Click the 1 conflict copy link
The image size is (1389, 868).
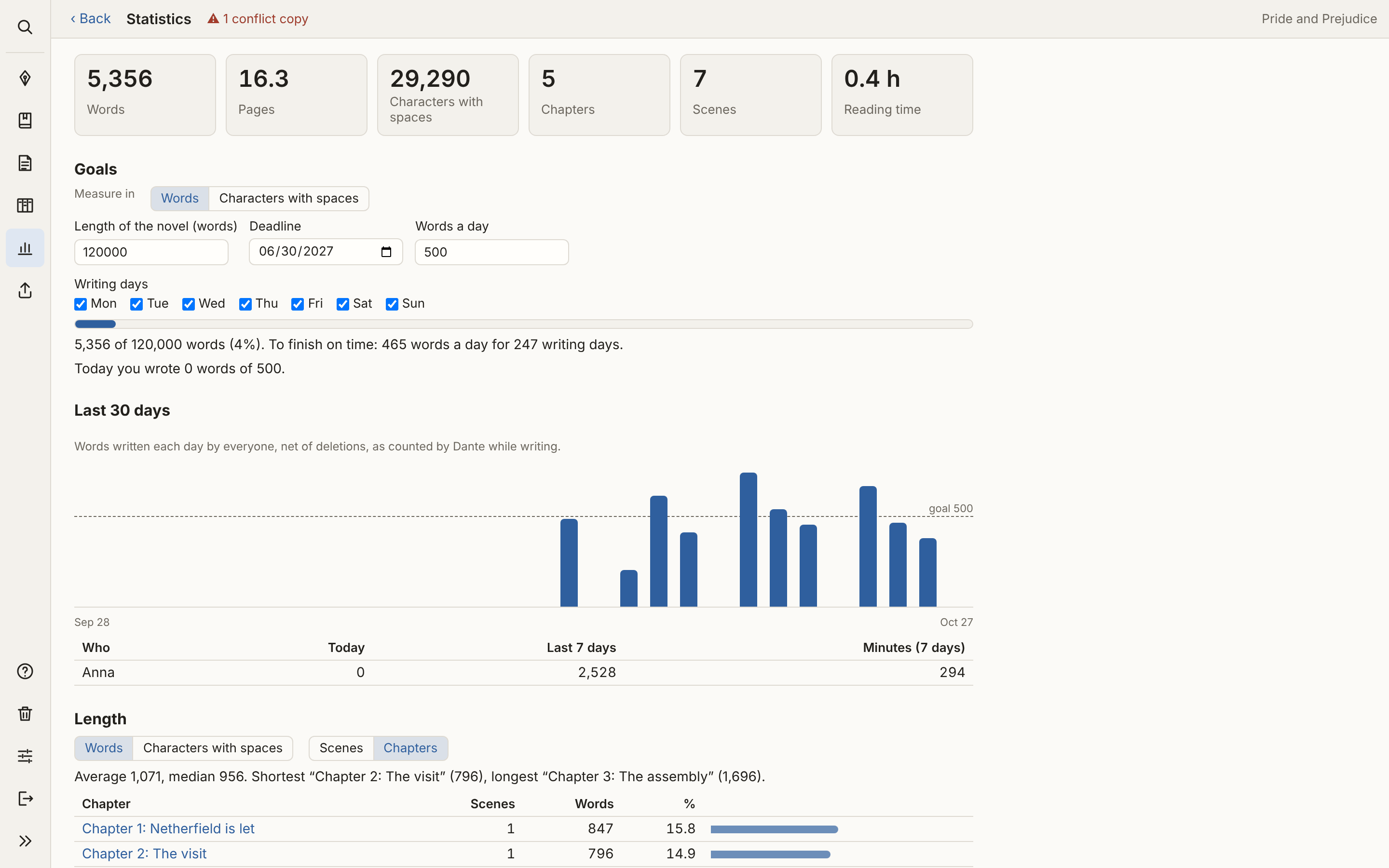coord(258,19)
